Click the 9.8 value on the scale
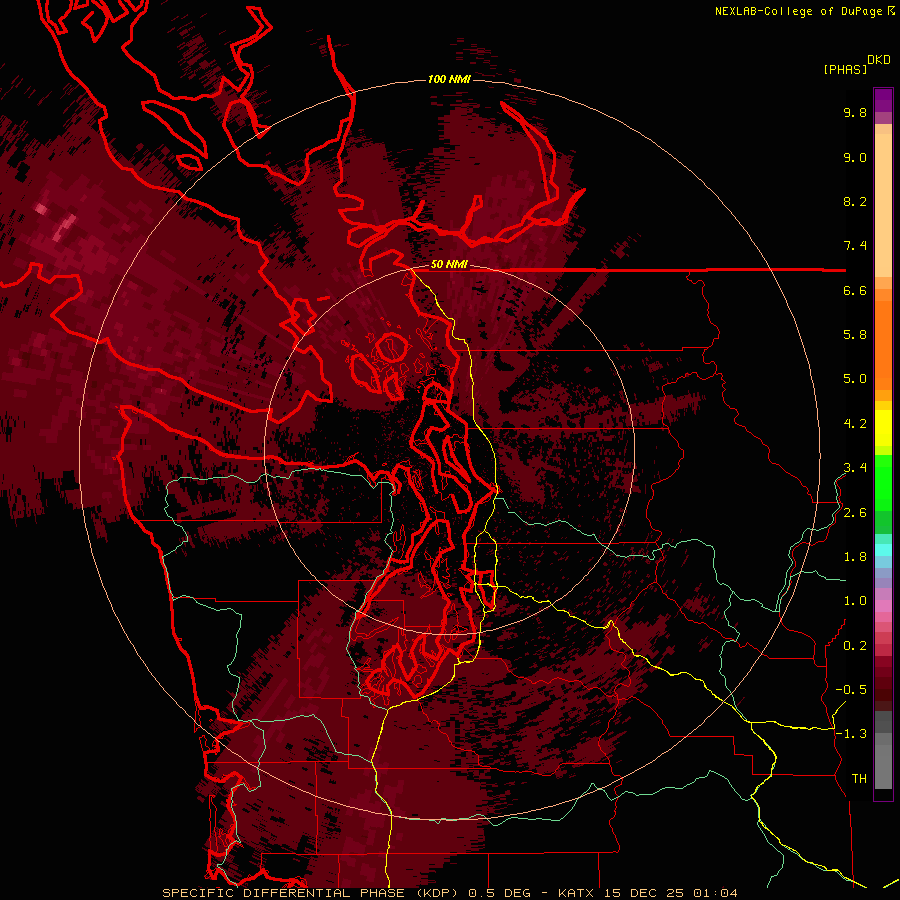 (855, 112)
